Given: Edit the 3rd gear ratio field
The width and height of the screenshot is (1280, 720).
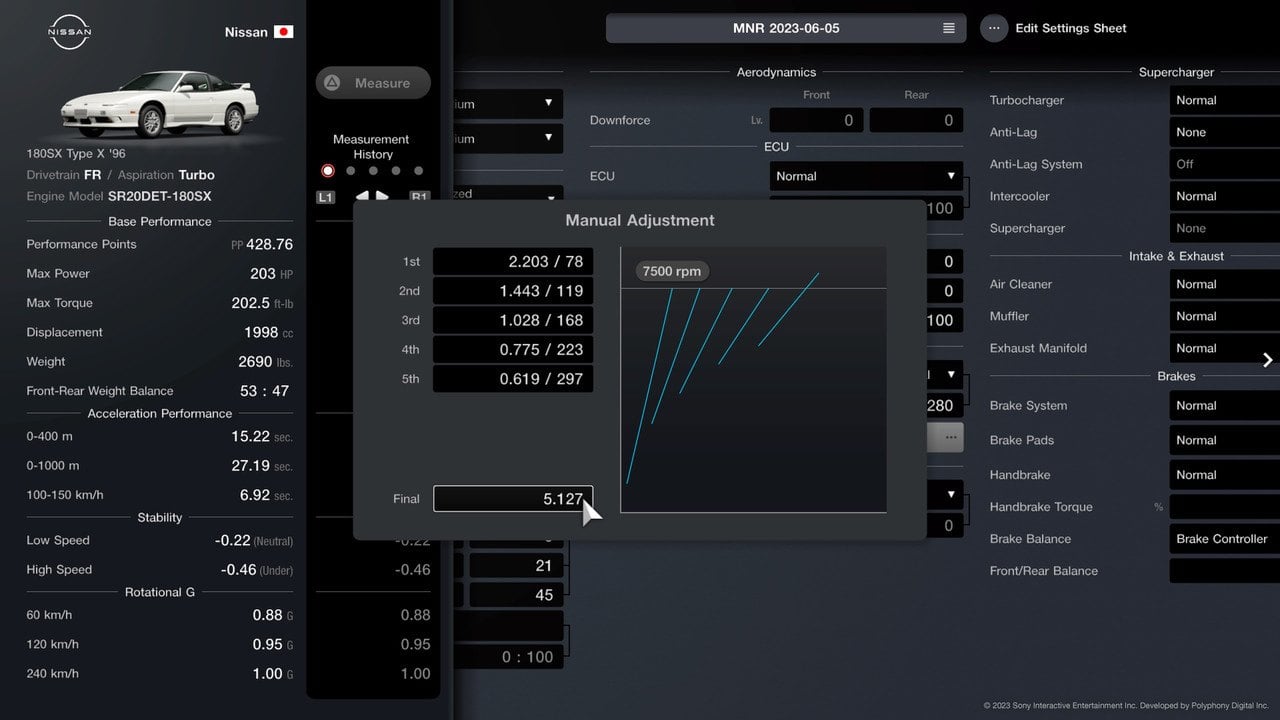Looking at the screenshot, I should tap(513, 320).
